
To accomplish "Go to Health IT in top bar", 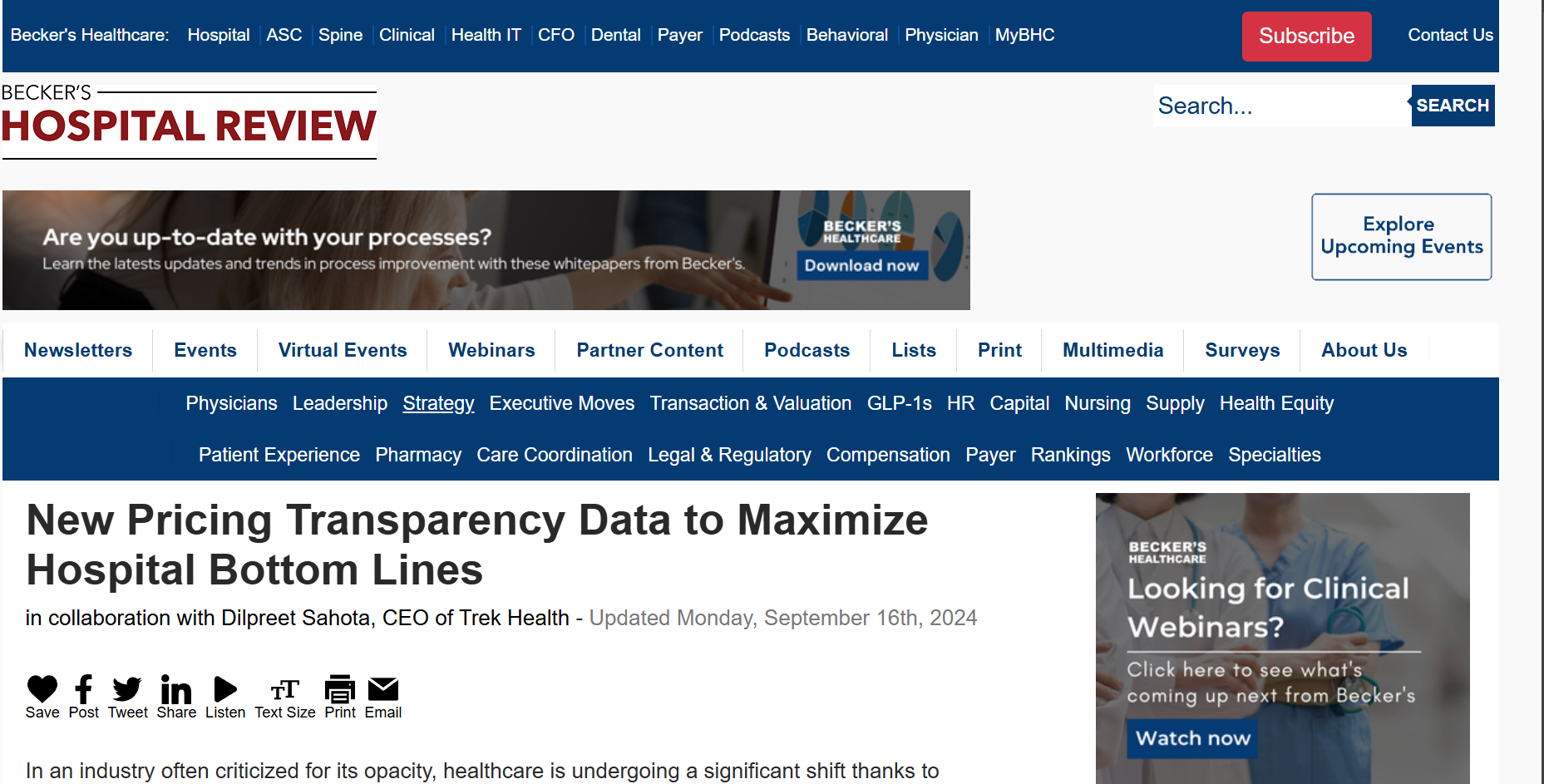I will pyautogui.click(x=486, y=35).
